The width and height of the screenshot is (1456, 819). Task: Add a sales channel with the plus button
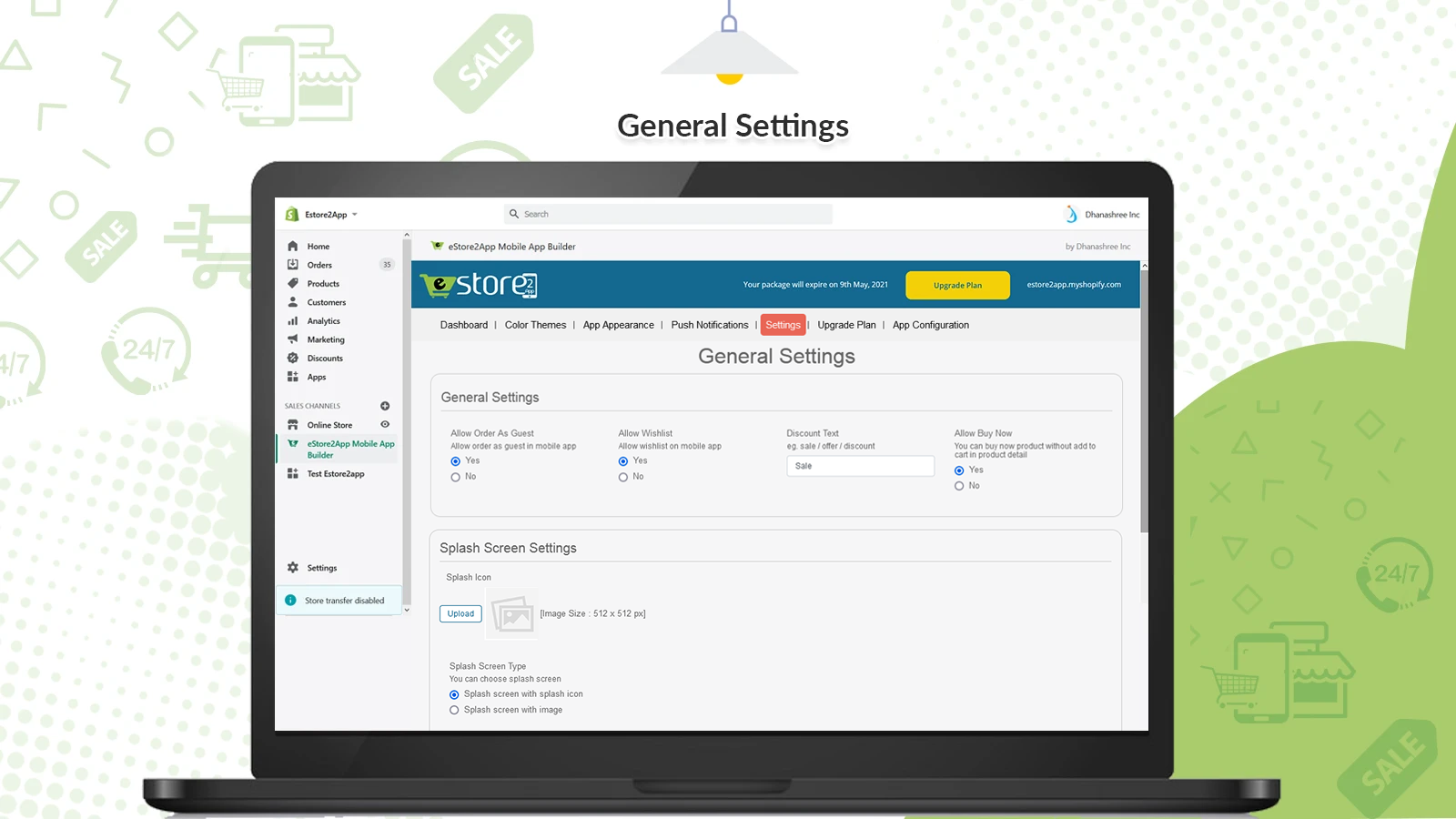pos(385,406)
